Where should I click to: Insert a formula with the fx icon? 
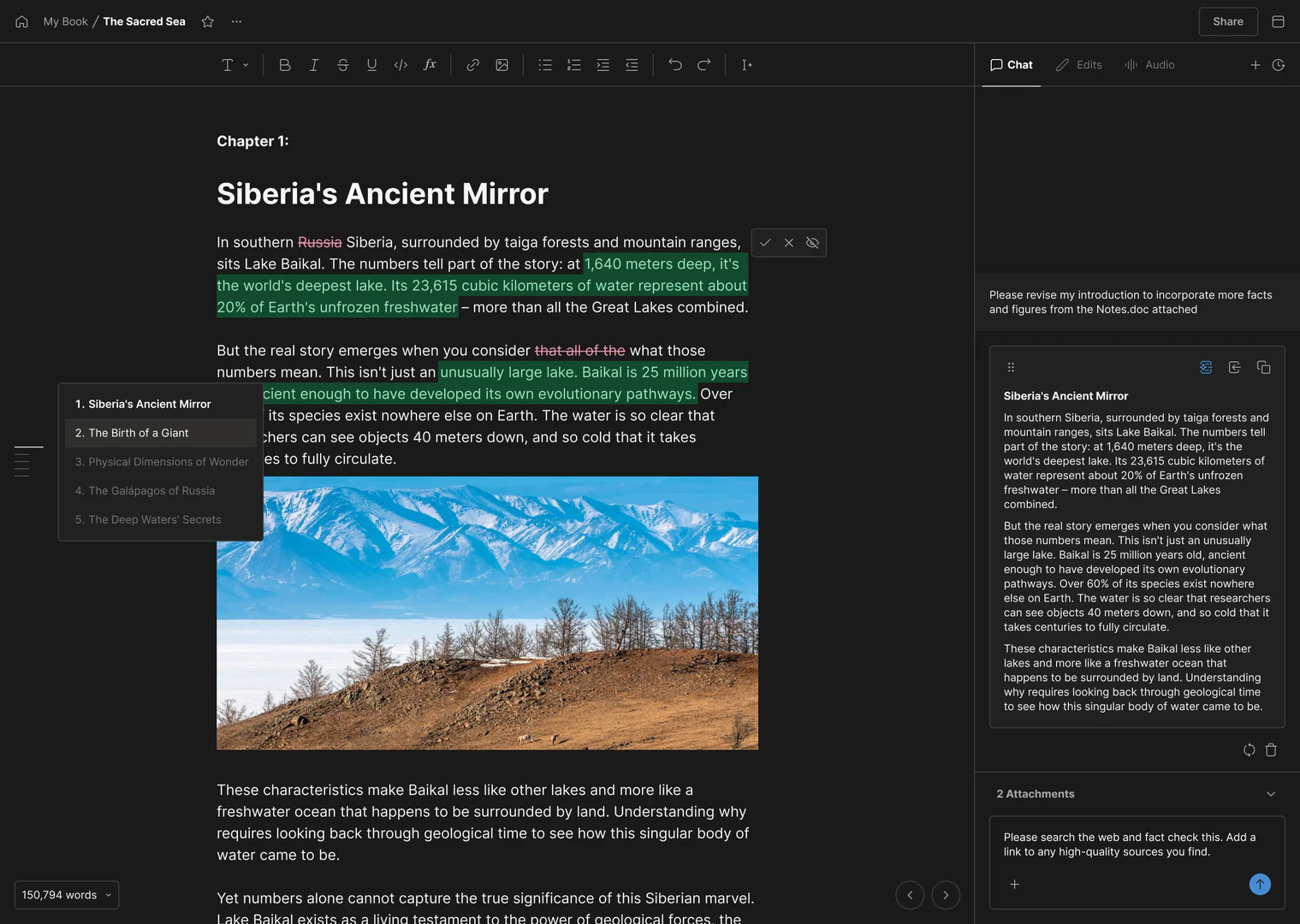tap(430, 64)
